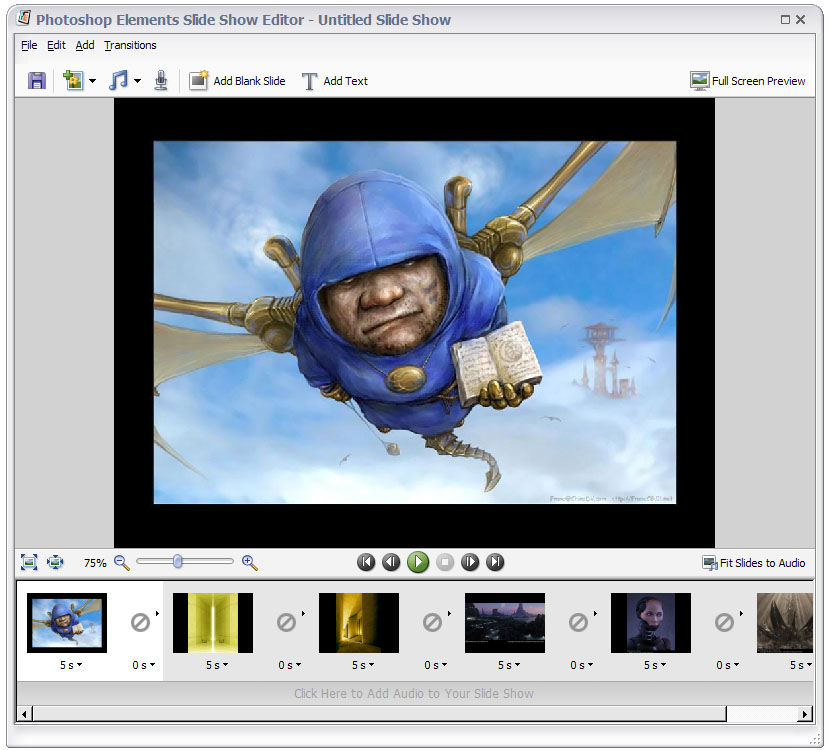828x750 pixels.
Task: Click the Add Media photo icon
Action: tap(73, 80)
